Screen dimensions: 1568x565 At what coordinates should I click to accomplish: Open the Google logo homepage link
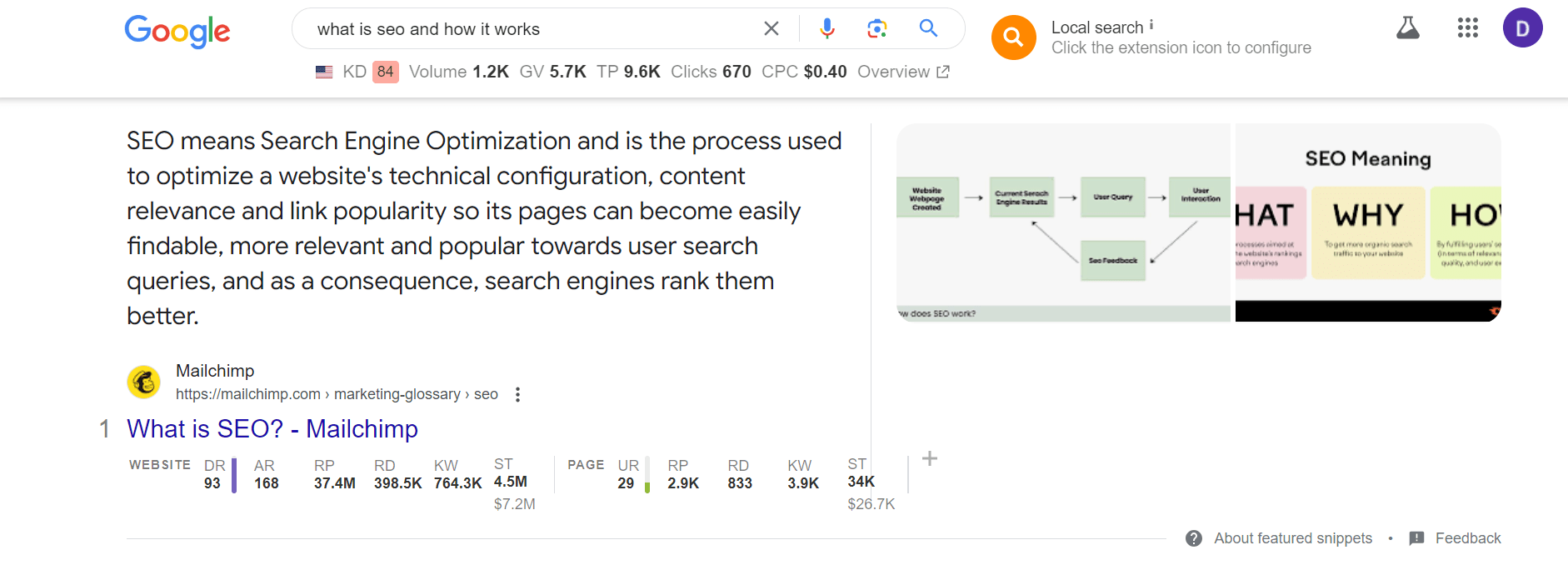(x=177, y=31)
